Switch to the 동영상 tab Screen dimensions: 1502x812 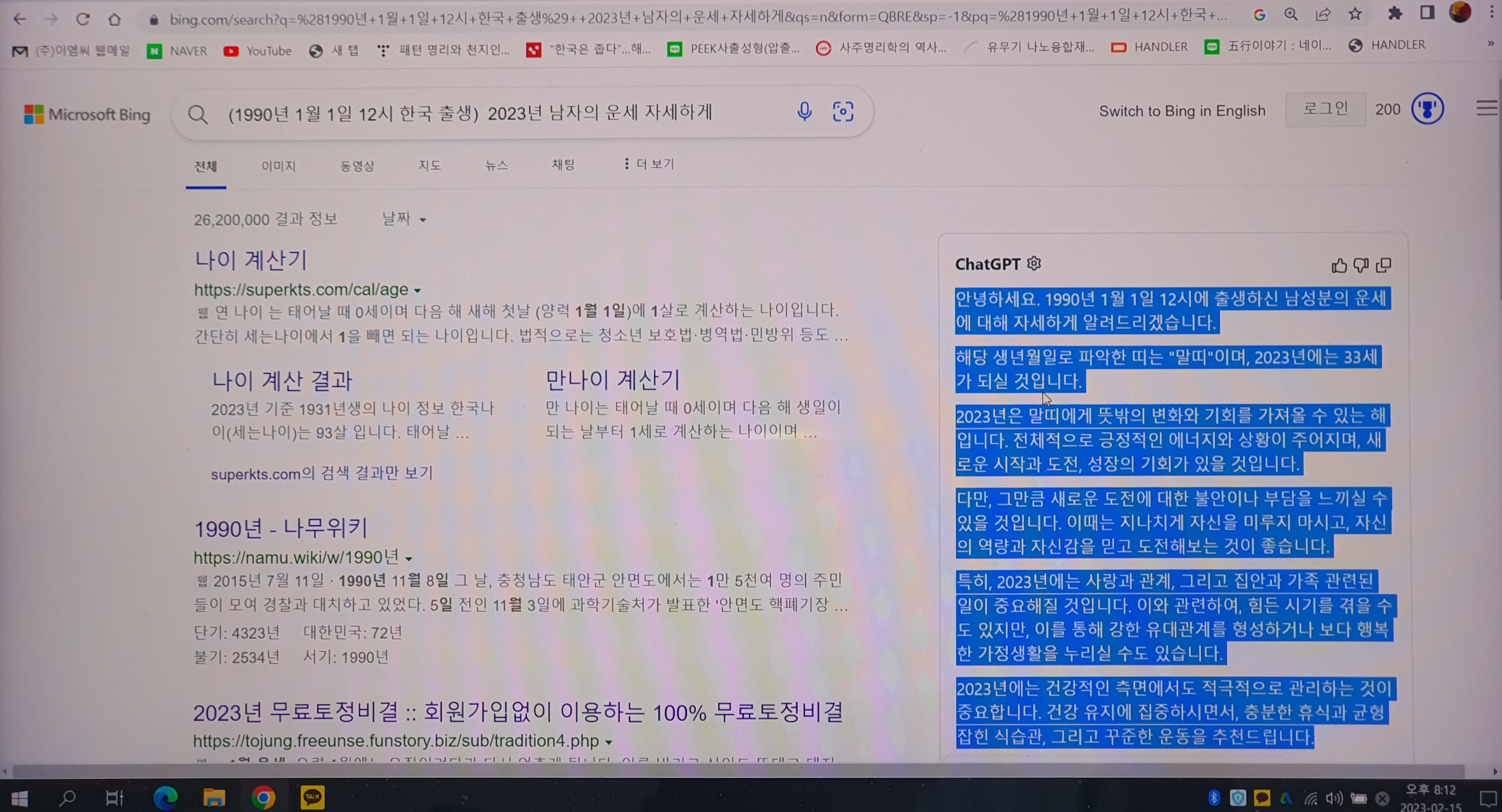pos(357,166)
